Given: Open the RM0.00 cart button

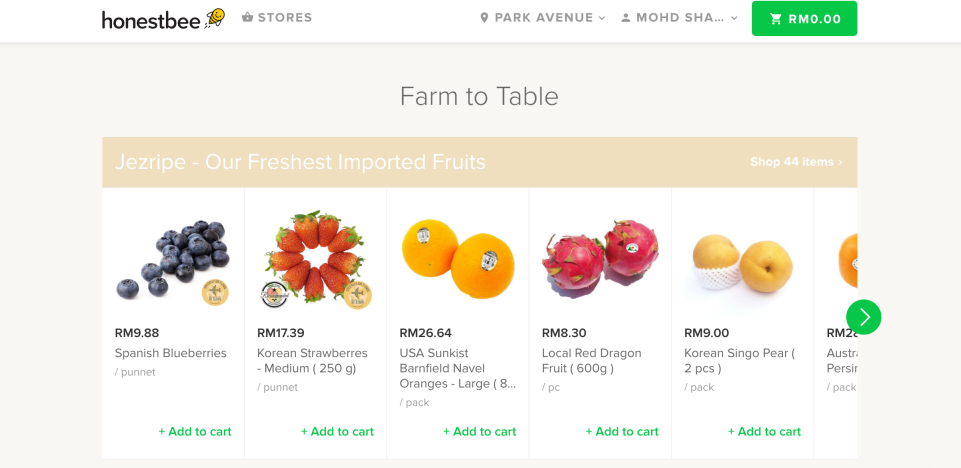Looking at the screenshot, I should pyautogui.click(x=804, y=19).
